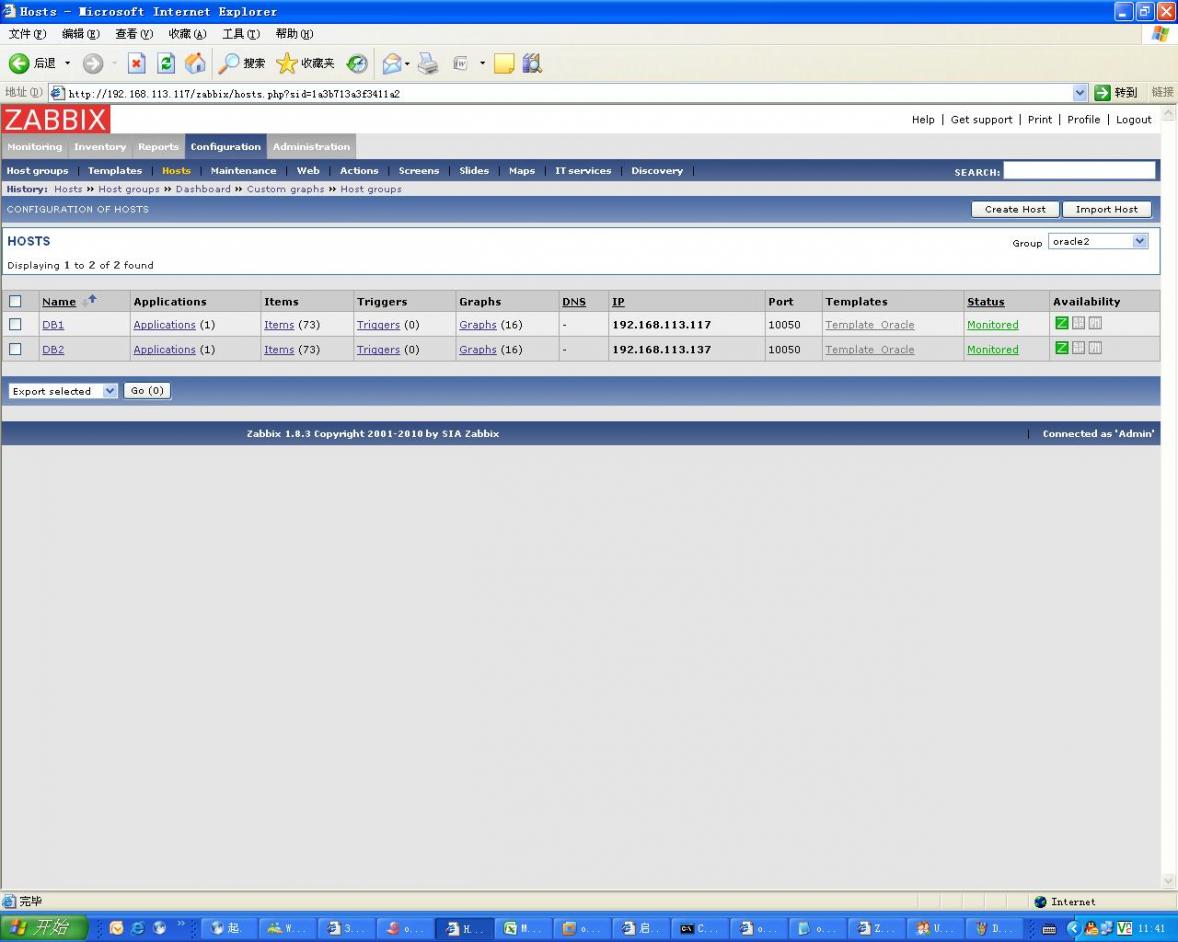
Task: Click the Research books toolbar icon
Action: click(x=532, y=63)
